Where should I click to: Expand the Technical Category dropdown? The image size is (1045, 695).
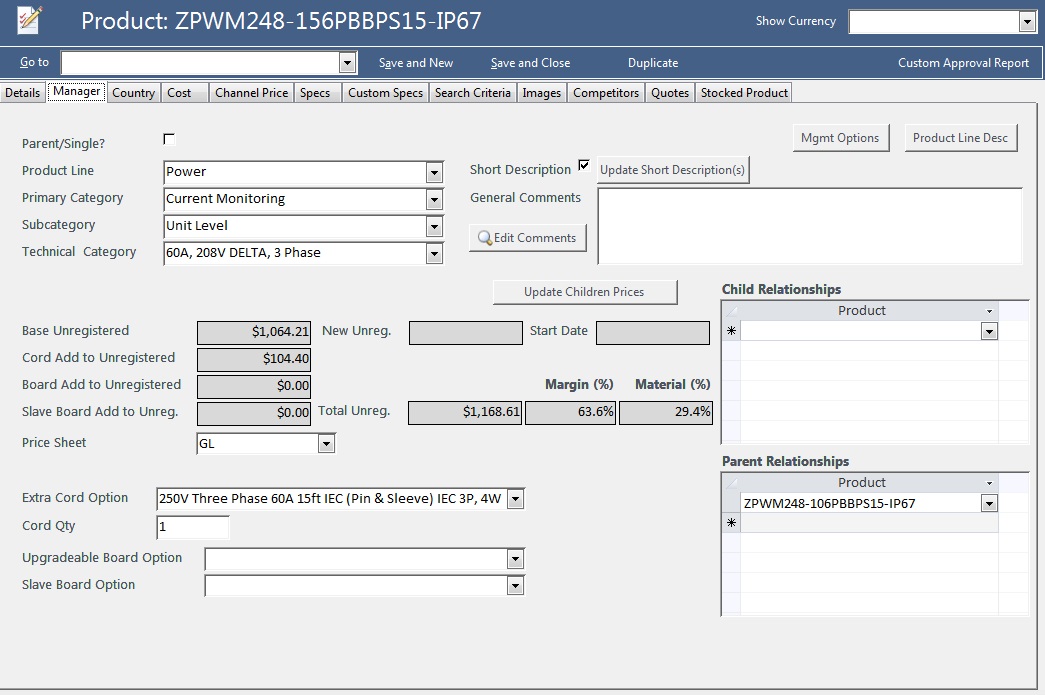pyautogui.click(x=434, y=253)
